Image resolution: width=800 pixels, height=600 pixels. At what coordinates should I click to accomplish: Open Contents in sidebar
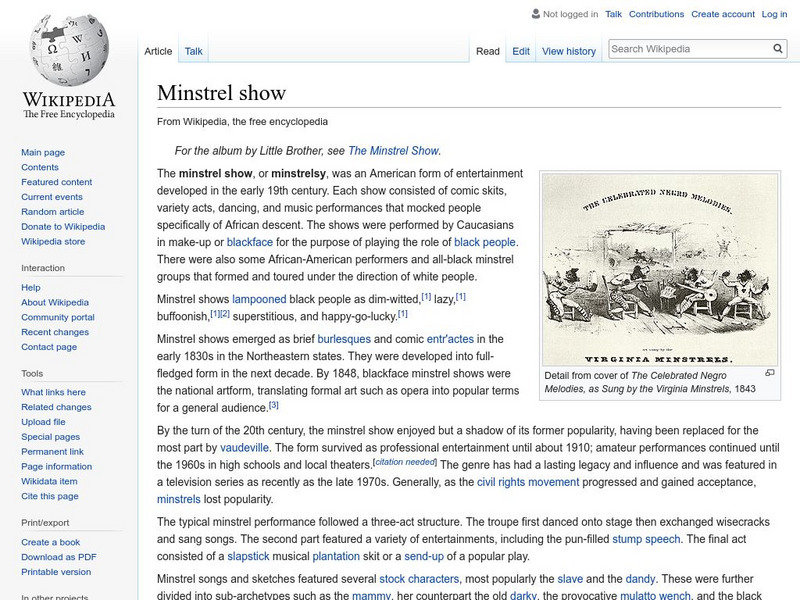pos(40,167)
